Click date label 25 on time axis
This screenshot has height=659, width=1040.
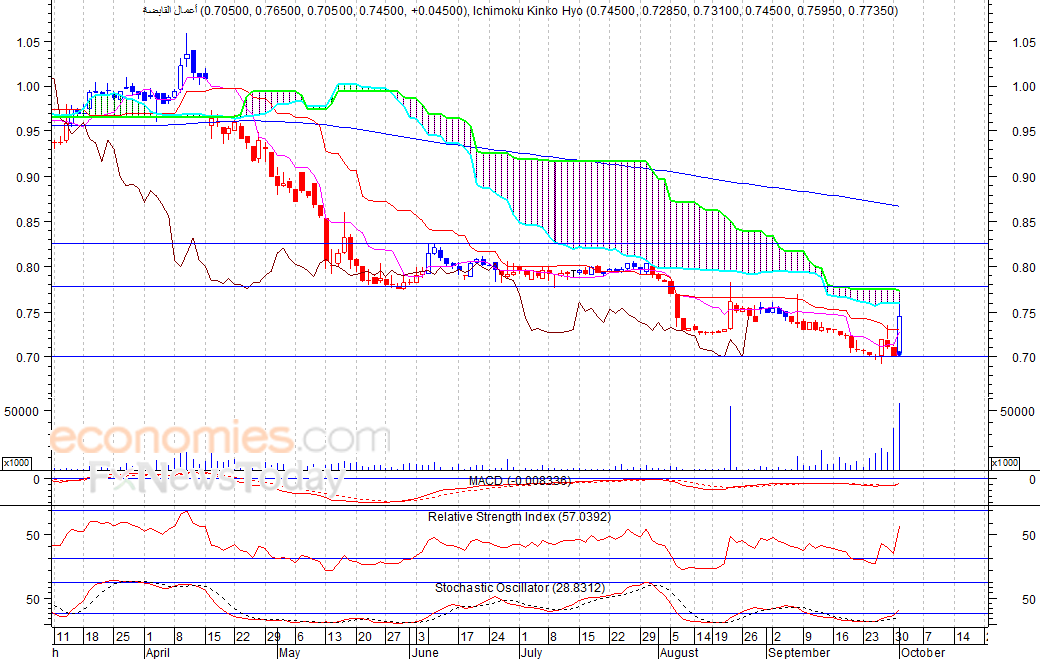(123, 636)
